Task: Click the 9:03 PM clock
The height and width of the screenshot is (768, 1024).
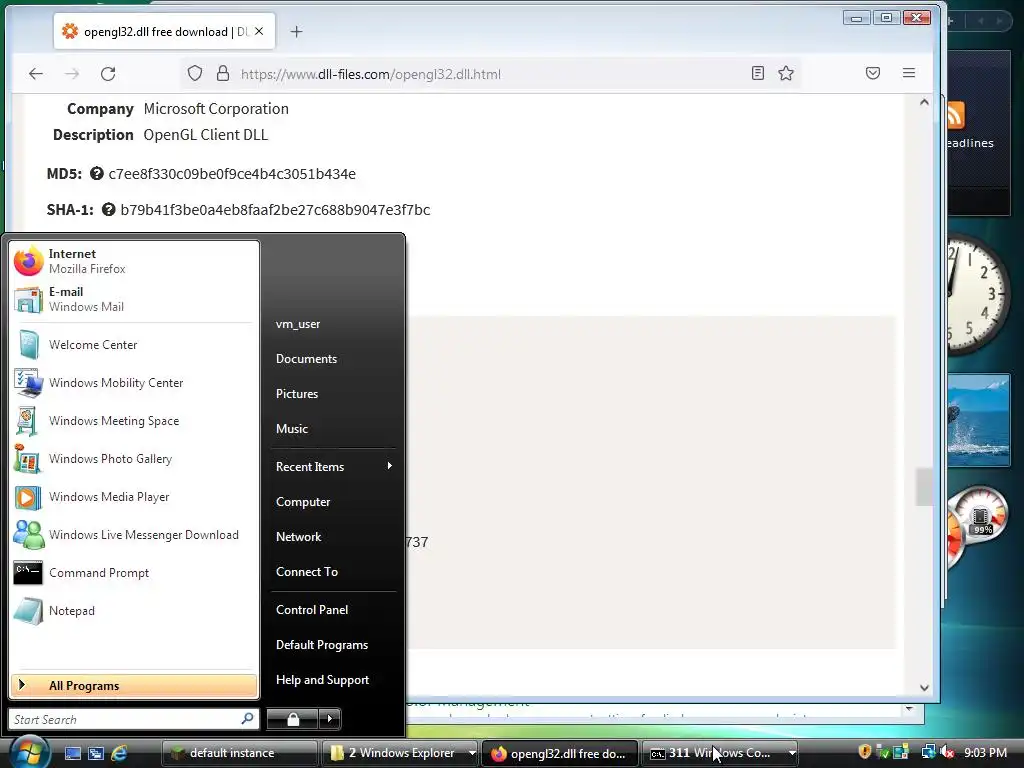Action: click(985, 752)
